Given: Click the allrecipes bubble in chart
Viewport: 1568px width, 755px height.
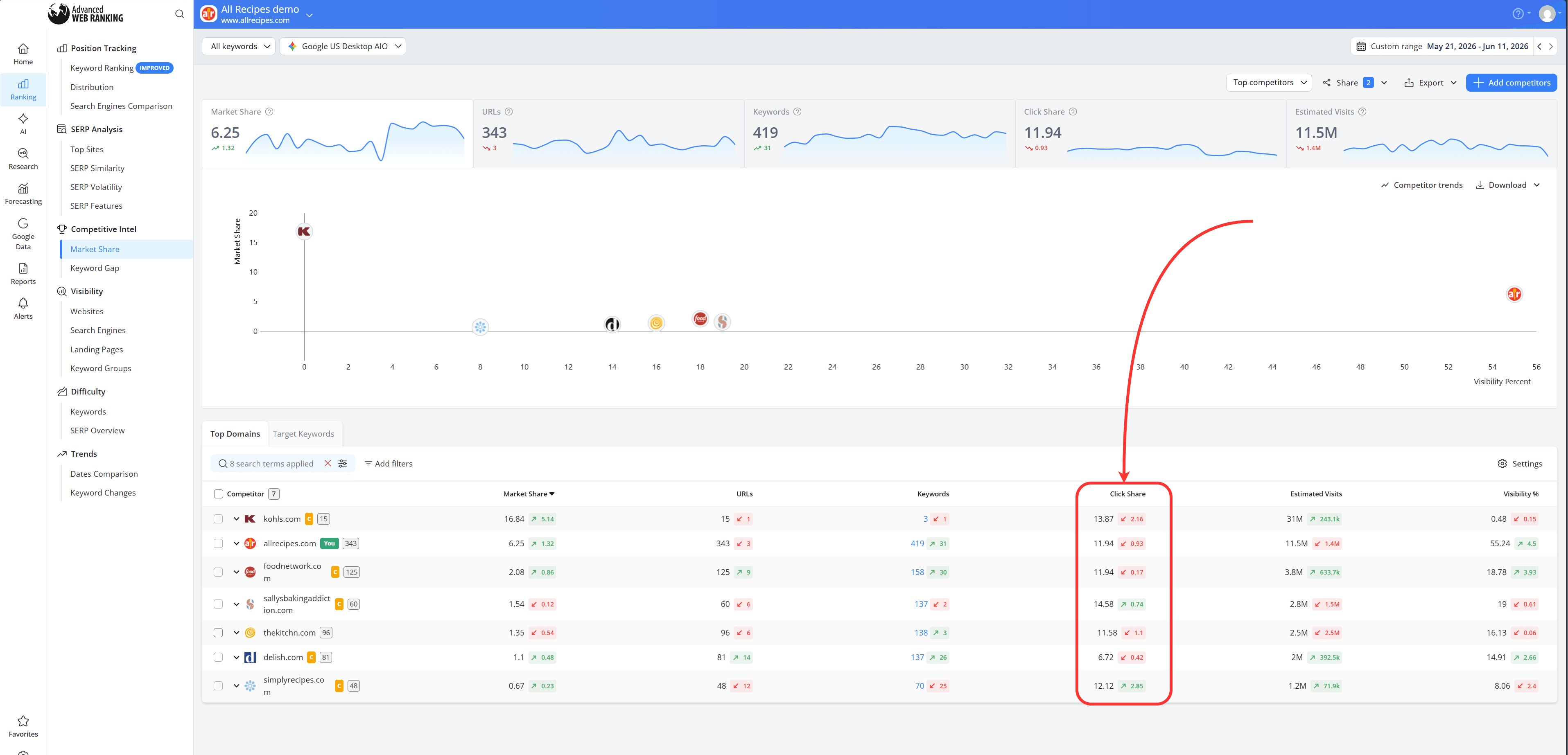Looking at the screenshot, I should tap(1514, 295).
